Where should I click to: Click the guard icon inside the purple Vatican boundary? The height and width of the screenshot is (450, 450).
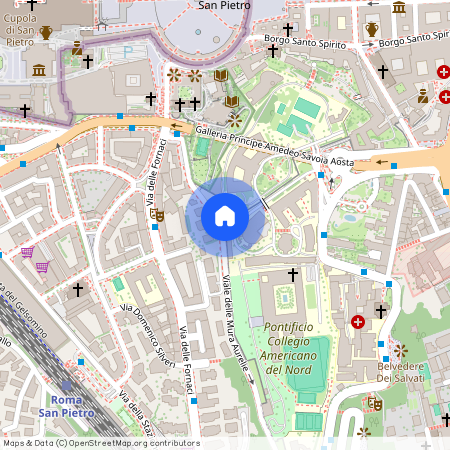click(77, 48)
